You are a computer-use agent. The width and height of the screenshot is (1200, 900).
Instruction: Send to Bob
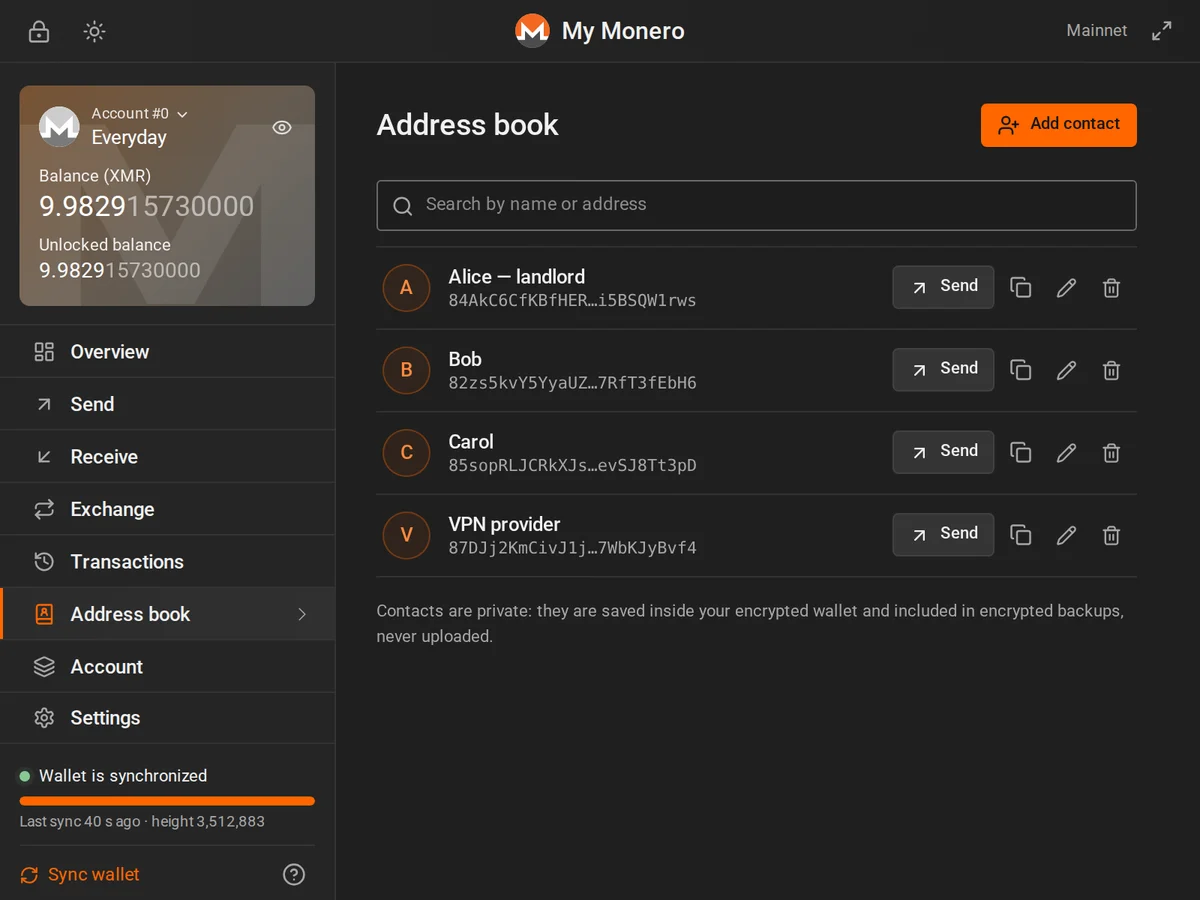coord(943,369)
